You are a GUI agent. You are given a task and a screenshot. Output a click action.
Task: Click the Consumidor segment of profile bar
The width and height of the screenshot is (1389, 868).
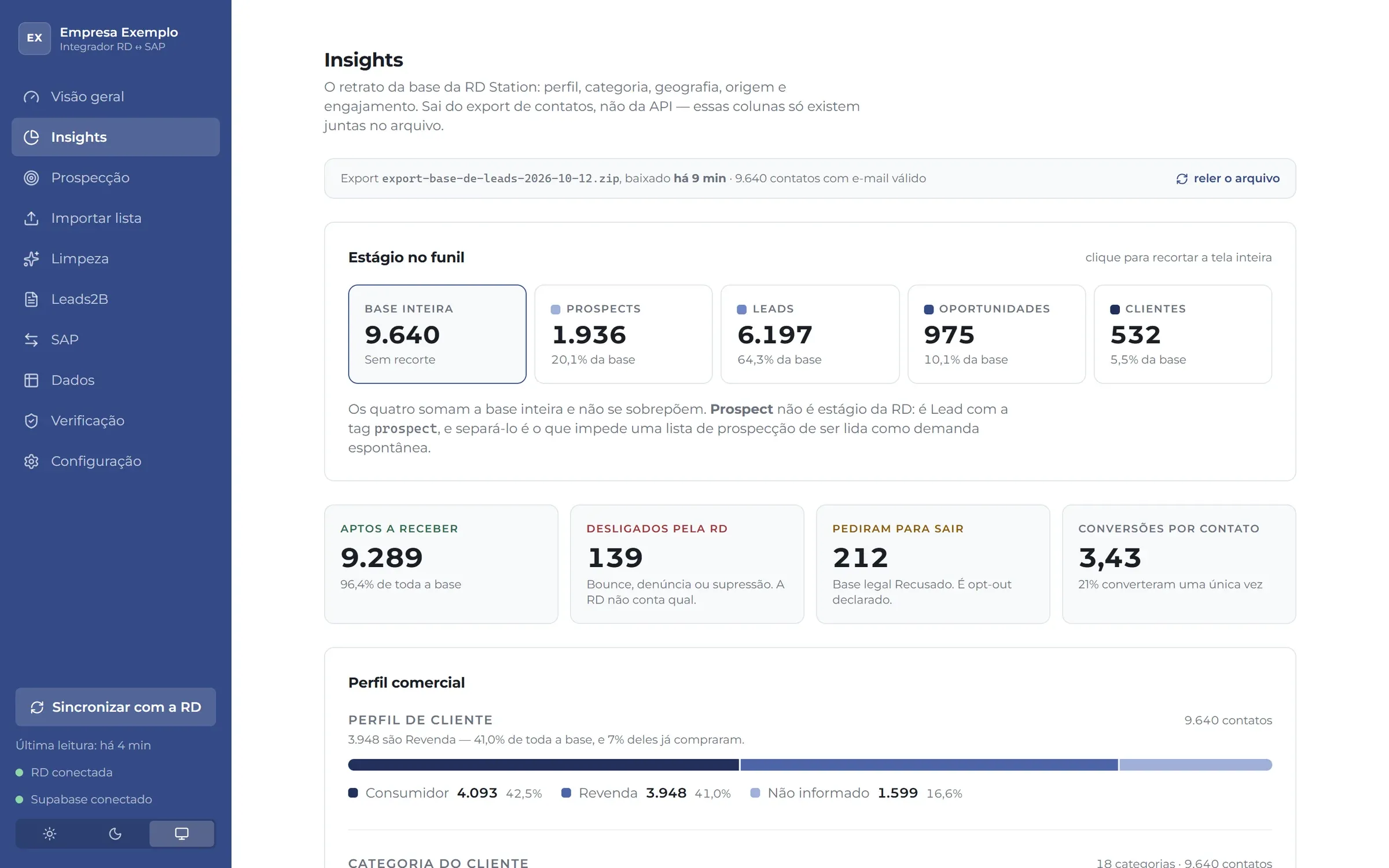(543, 765)
